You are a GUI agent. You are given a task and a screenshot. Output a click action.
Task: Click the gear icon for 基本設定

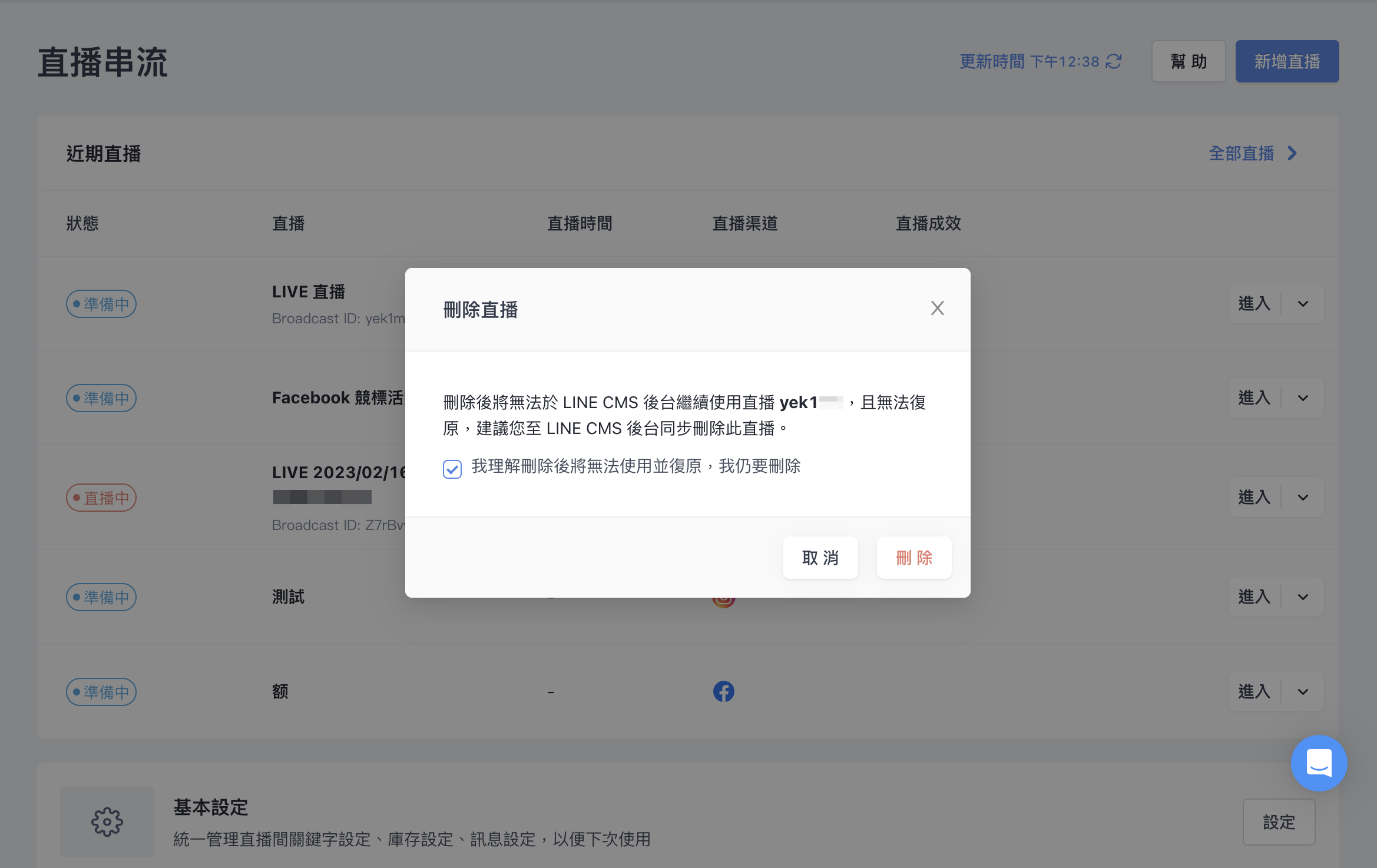click(x=107, y=822)
